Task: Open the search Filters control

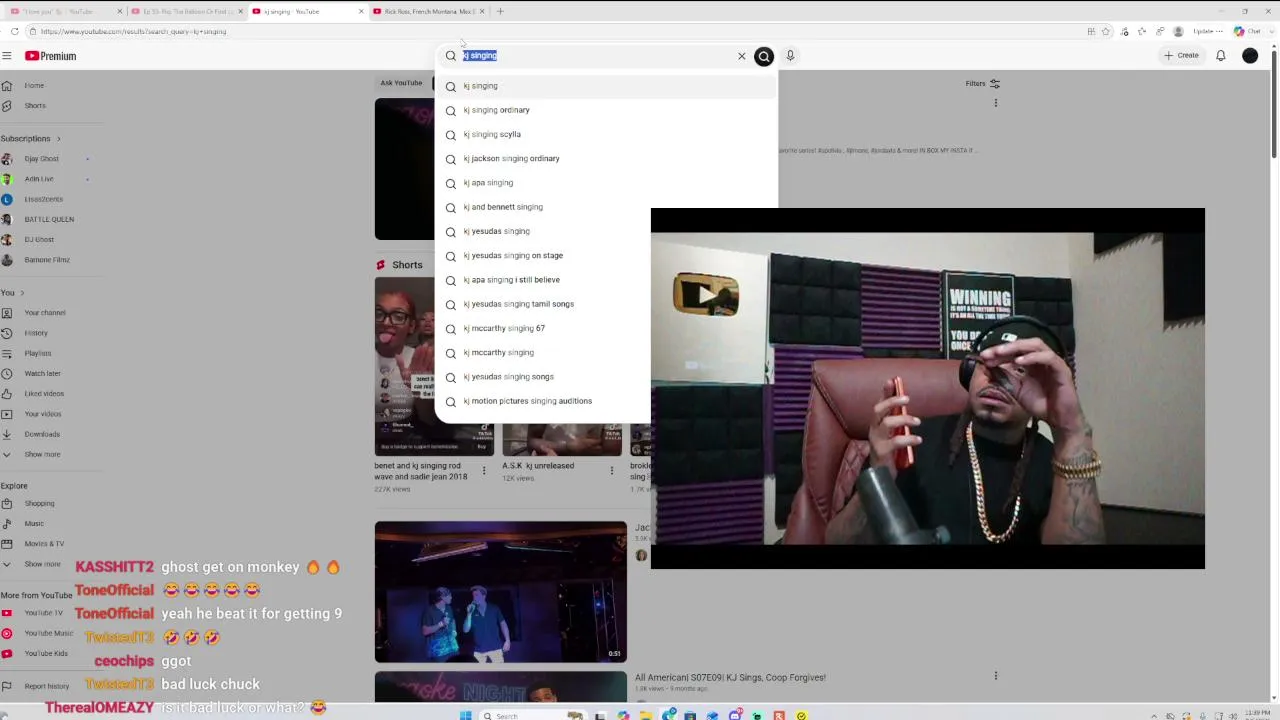Action: (x=982, y=84)
